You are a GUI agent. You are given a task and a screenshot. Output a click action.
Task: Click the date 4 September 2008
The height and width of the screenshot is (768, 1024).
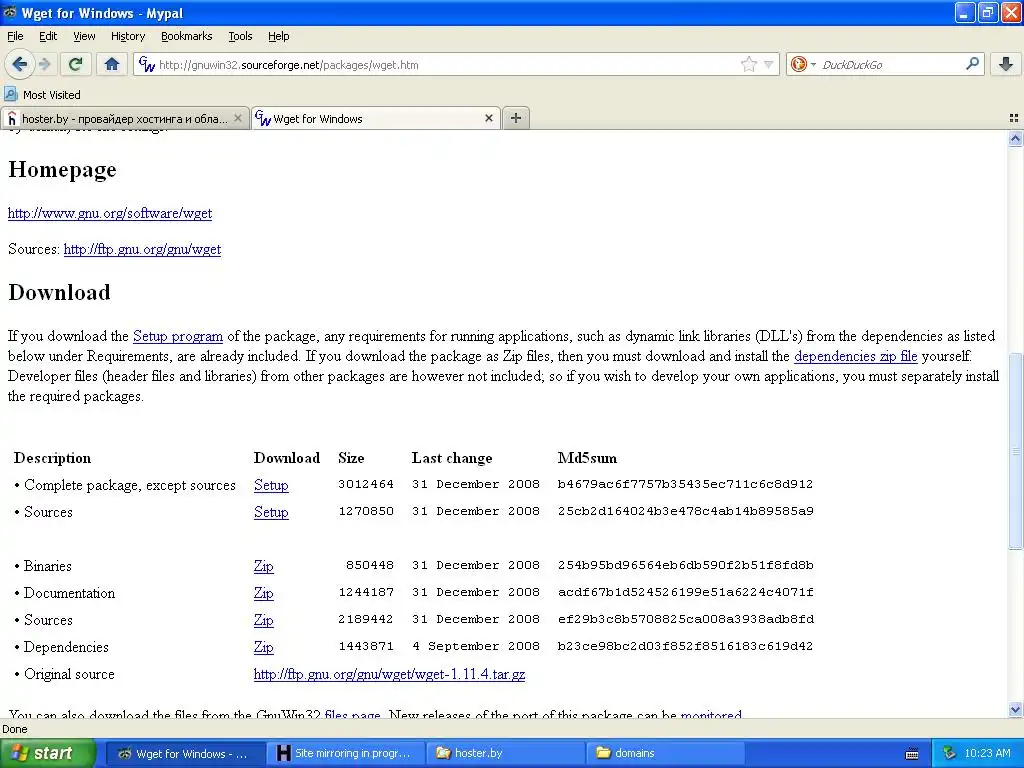tap(476, 646)
